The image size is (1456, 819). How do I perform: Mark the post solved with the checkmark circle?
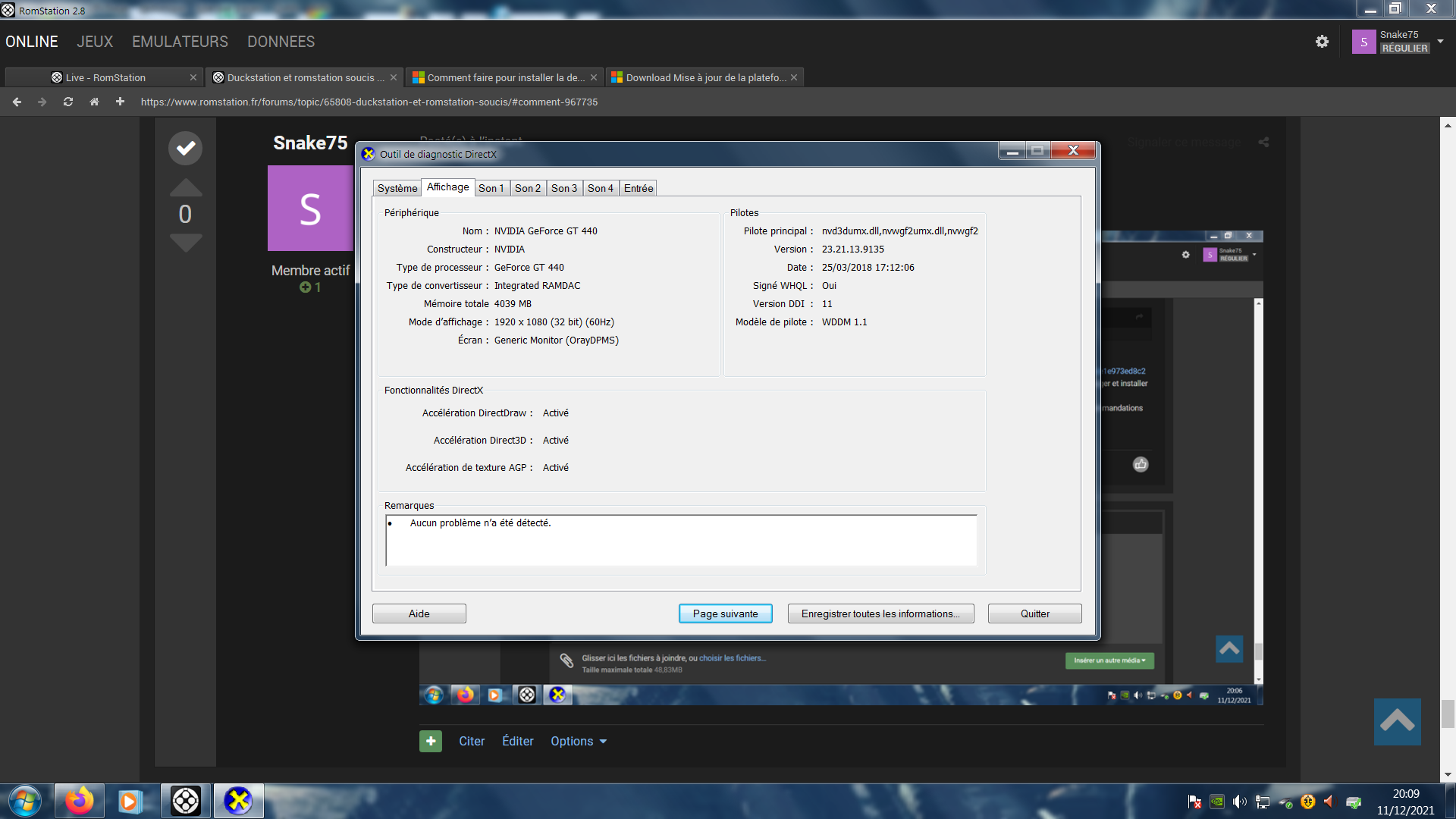[x=185, y=148]
